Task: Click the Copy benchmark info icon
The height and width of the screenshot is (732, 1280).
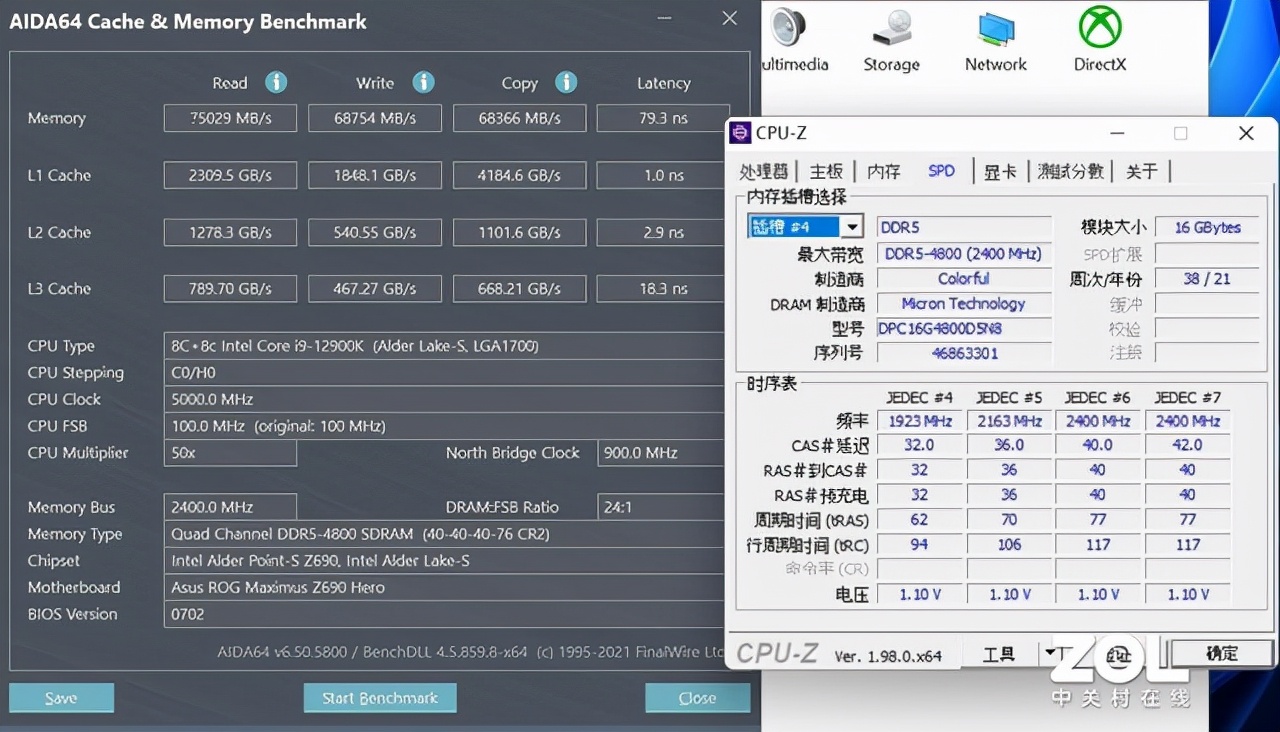Action: point(567,83)
